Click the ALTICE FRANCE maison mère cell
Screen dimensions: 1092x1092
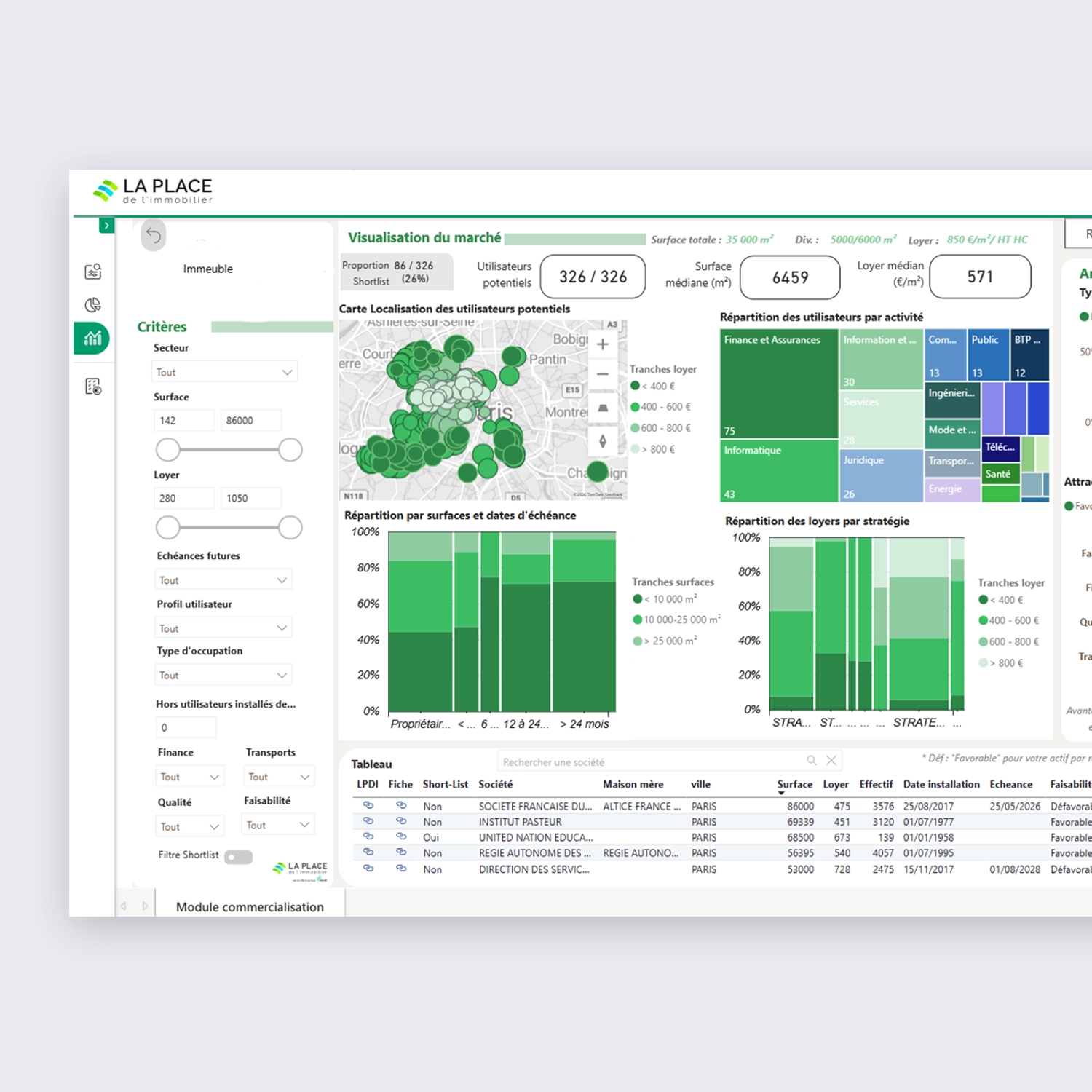[641, 806]
